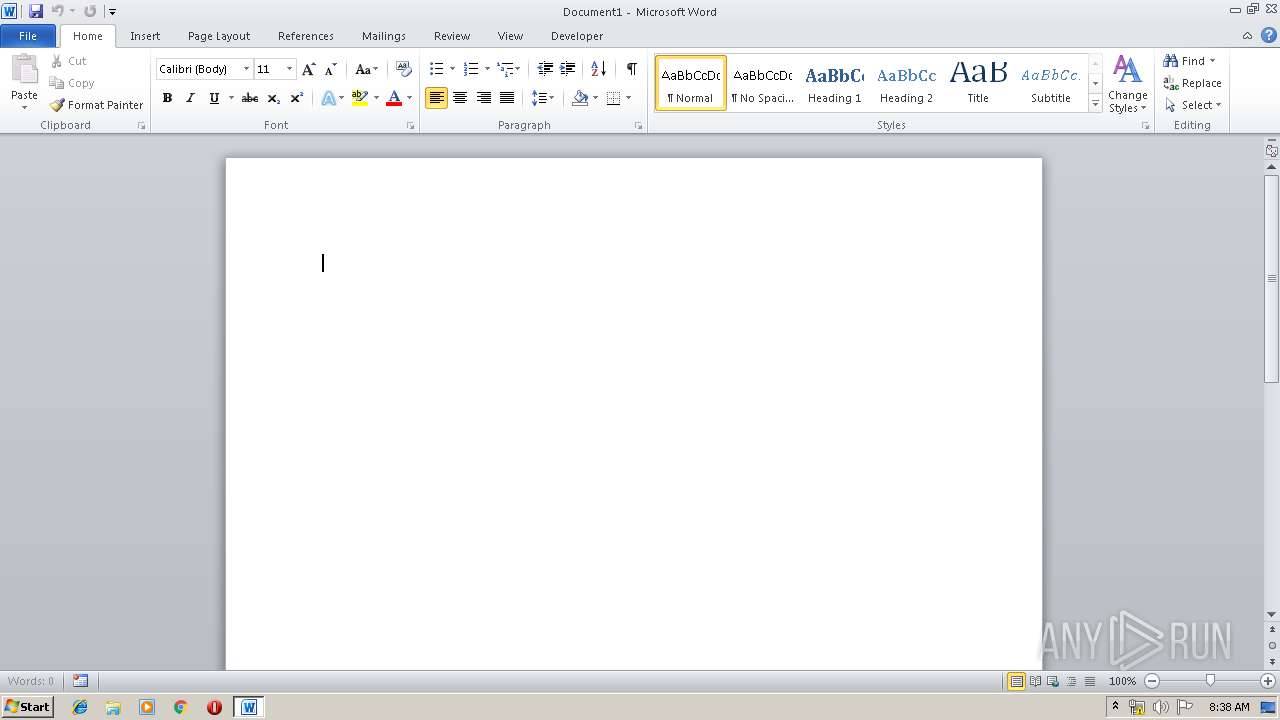Click the Change Styles button

[x=1127, y=84]
